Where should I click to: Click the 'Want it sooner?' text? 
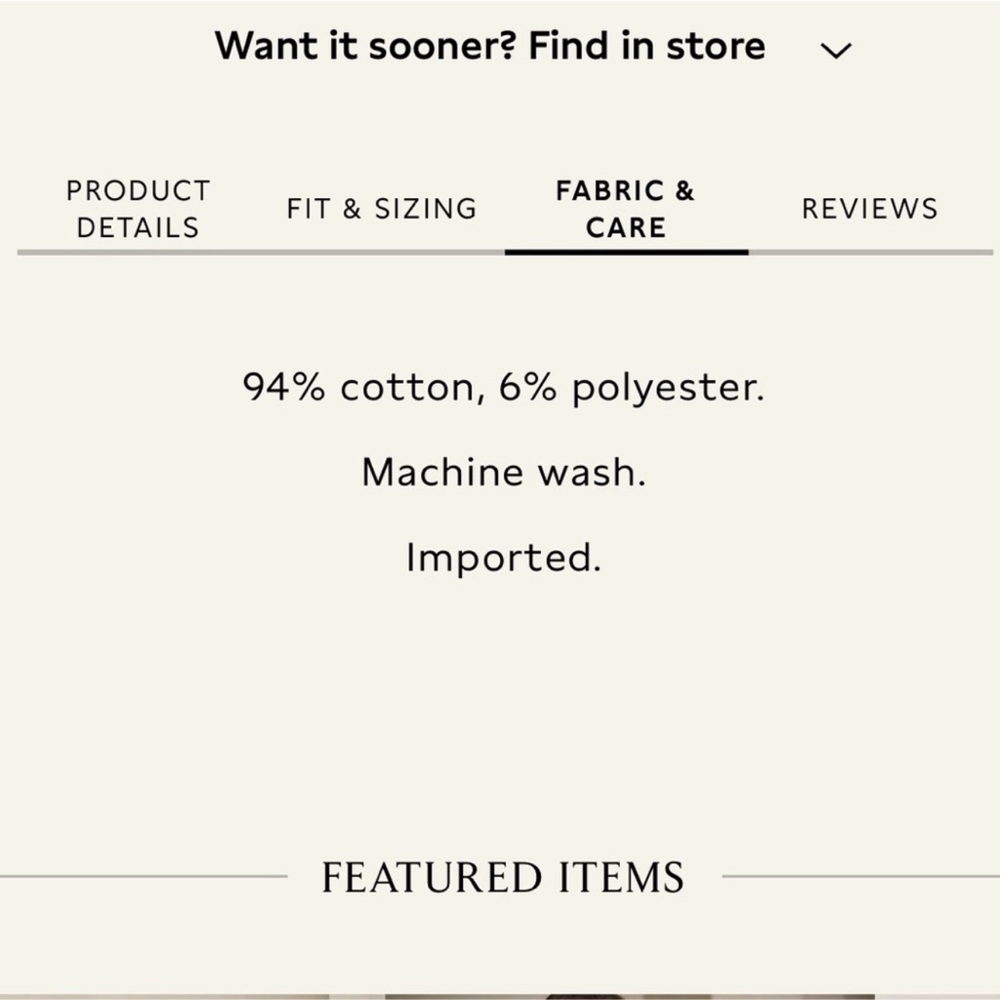tap(366, 46)
